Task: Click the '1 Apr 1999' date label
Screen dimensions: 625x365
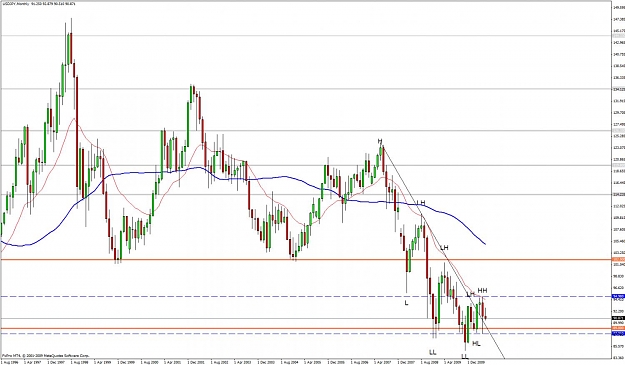Action: [x=102, y=363]
